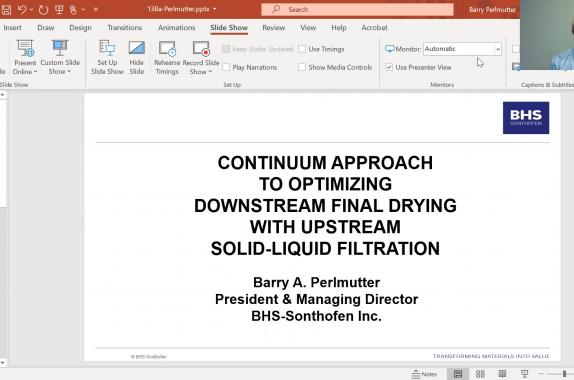Click BHS-Sonthofen Inc. text line
This screenshot has height=380, width=574.
pos(316,316)
